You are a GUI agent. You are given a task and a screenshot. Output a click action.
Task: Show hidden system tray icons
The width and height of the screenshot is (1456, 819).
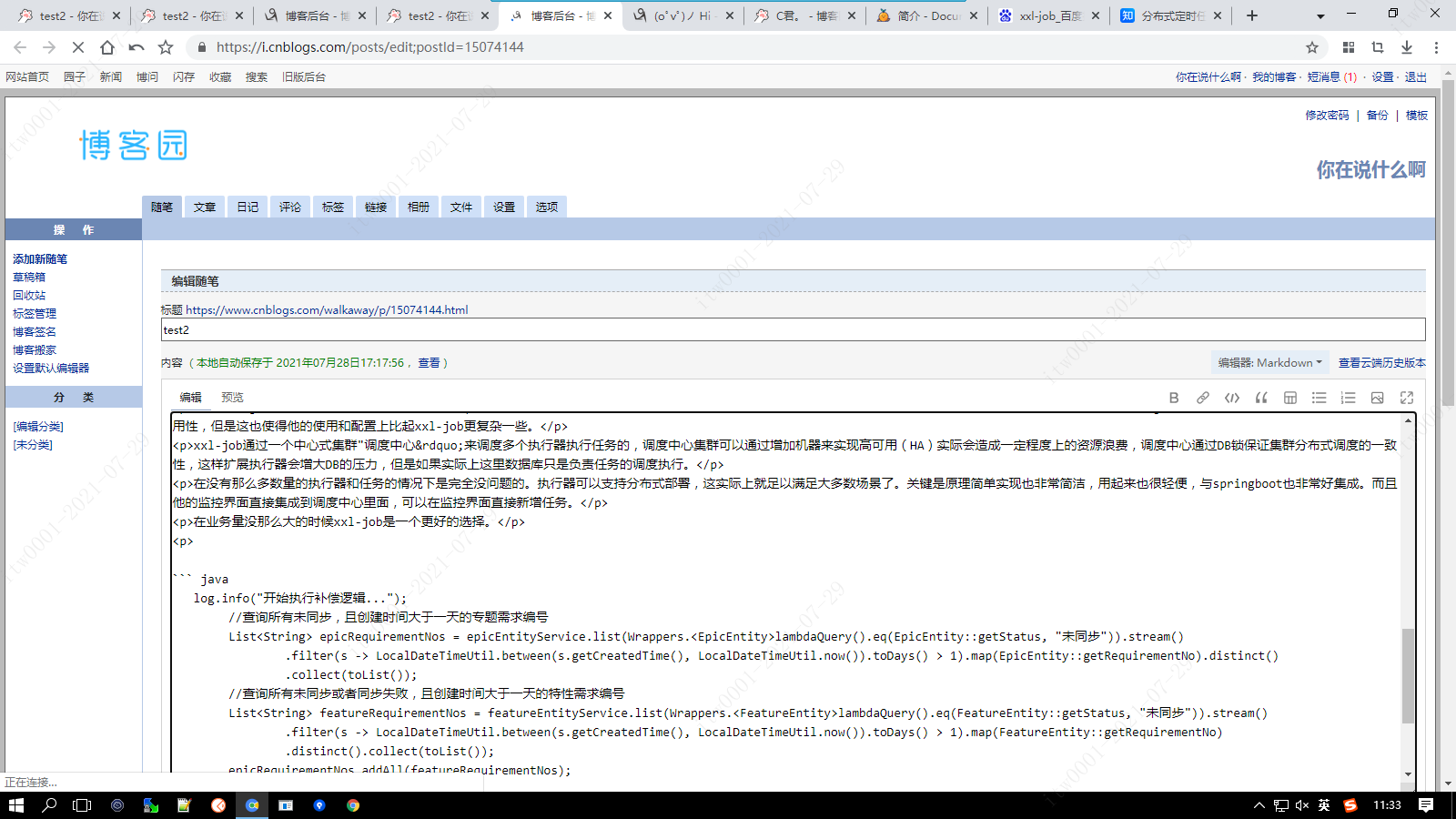click(x=1259, y=805)
